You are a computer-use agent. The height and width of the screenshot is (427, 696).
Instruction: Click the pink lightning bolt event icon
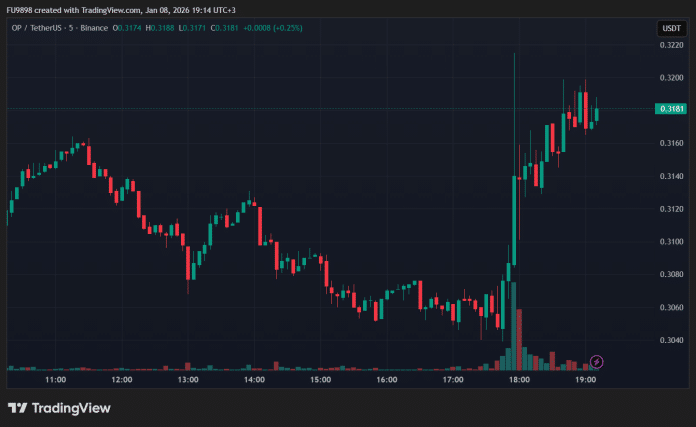click(x=597, y=361)
